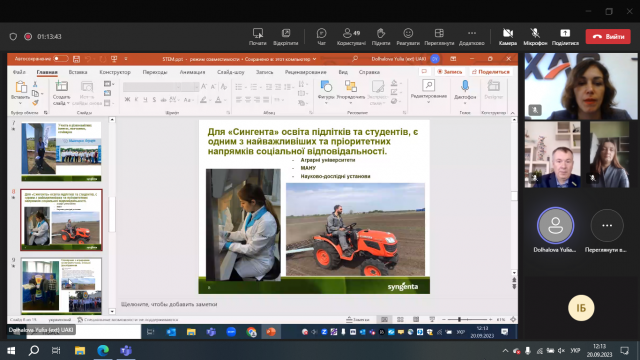Open Microsoft Edge from the taskbar
640x360 pixels.
[103, 351]
